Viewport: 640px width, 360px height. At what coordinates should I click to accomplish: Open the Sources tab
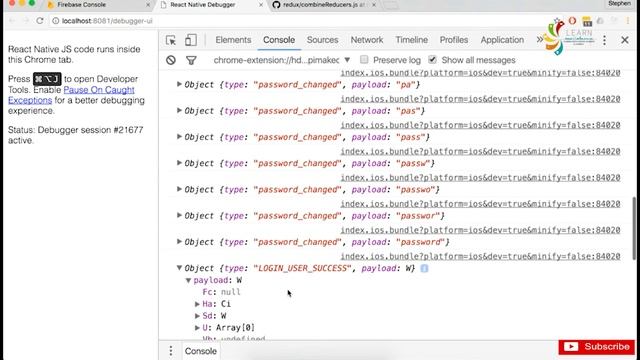click(322, 40)
